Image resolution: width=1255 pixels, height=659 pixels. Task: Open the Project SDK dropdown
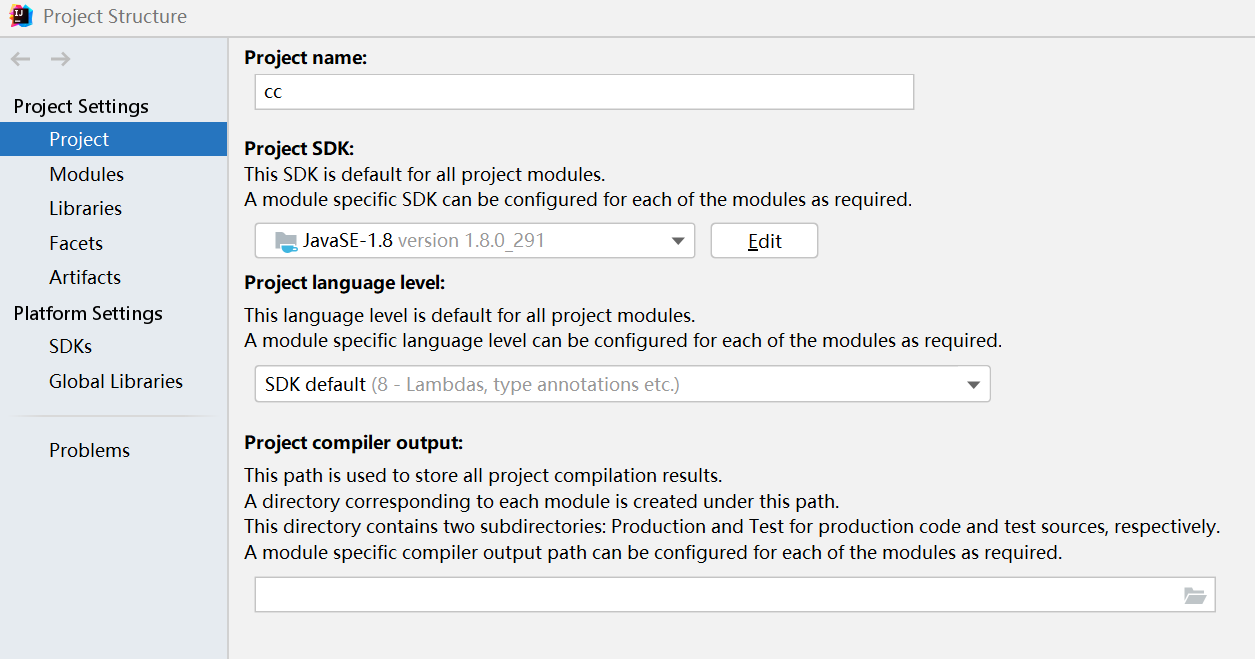pos(679,240)
